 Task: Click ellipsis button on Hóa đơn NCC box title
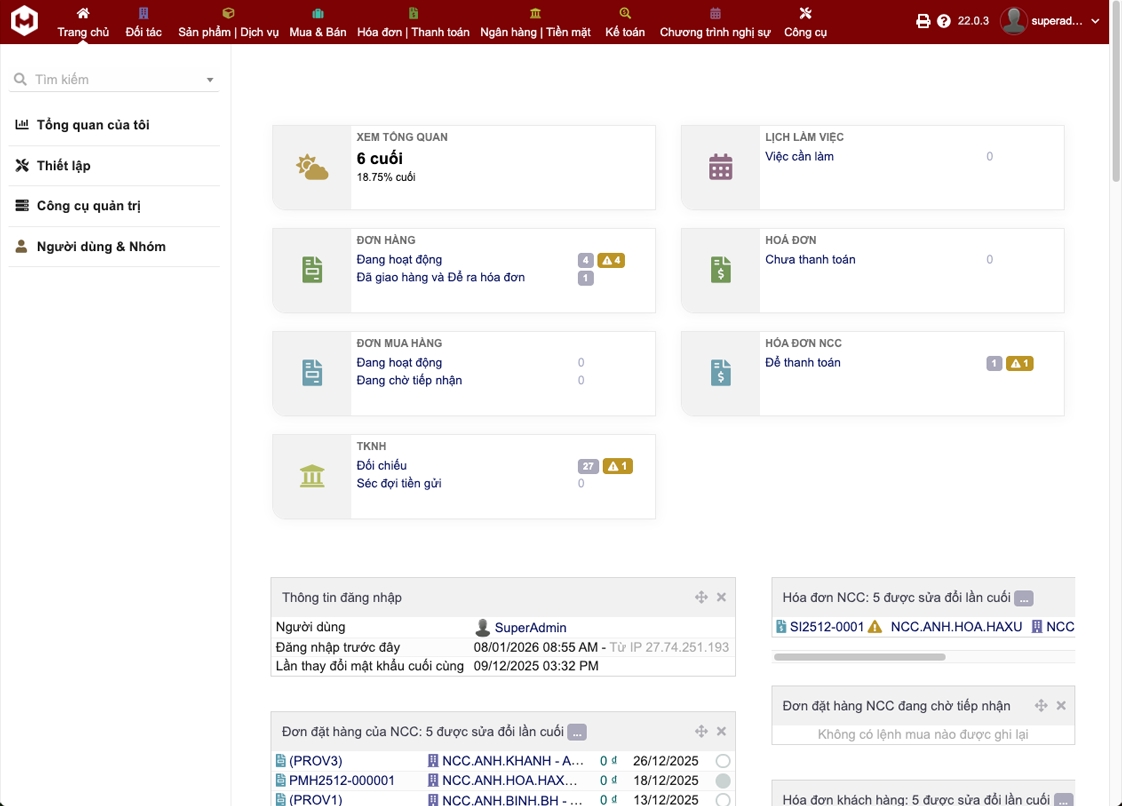(1023, 598)
